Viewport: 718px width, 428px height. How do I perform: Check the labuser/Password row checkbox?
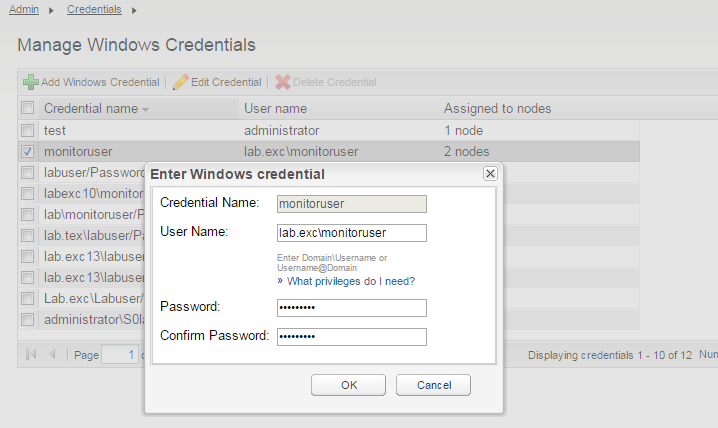pyautogui.click(x=27, y=173)
